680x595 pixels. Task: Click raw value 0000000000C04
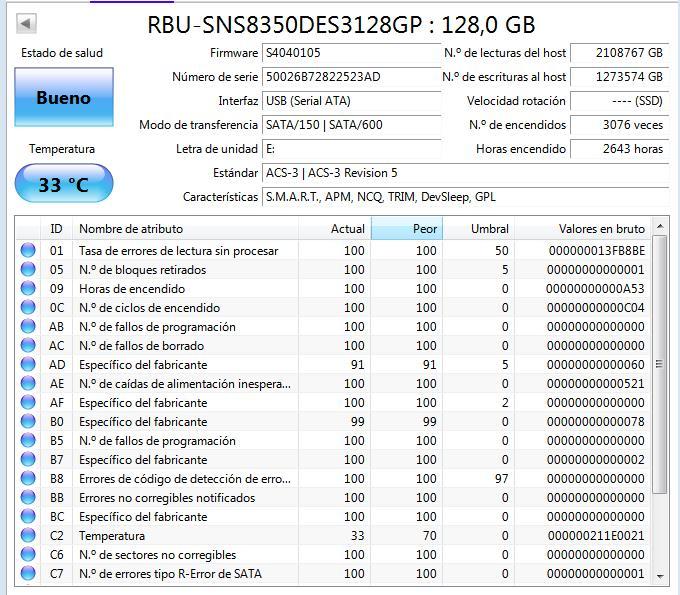[595, 307]
